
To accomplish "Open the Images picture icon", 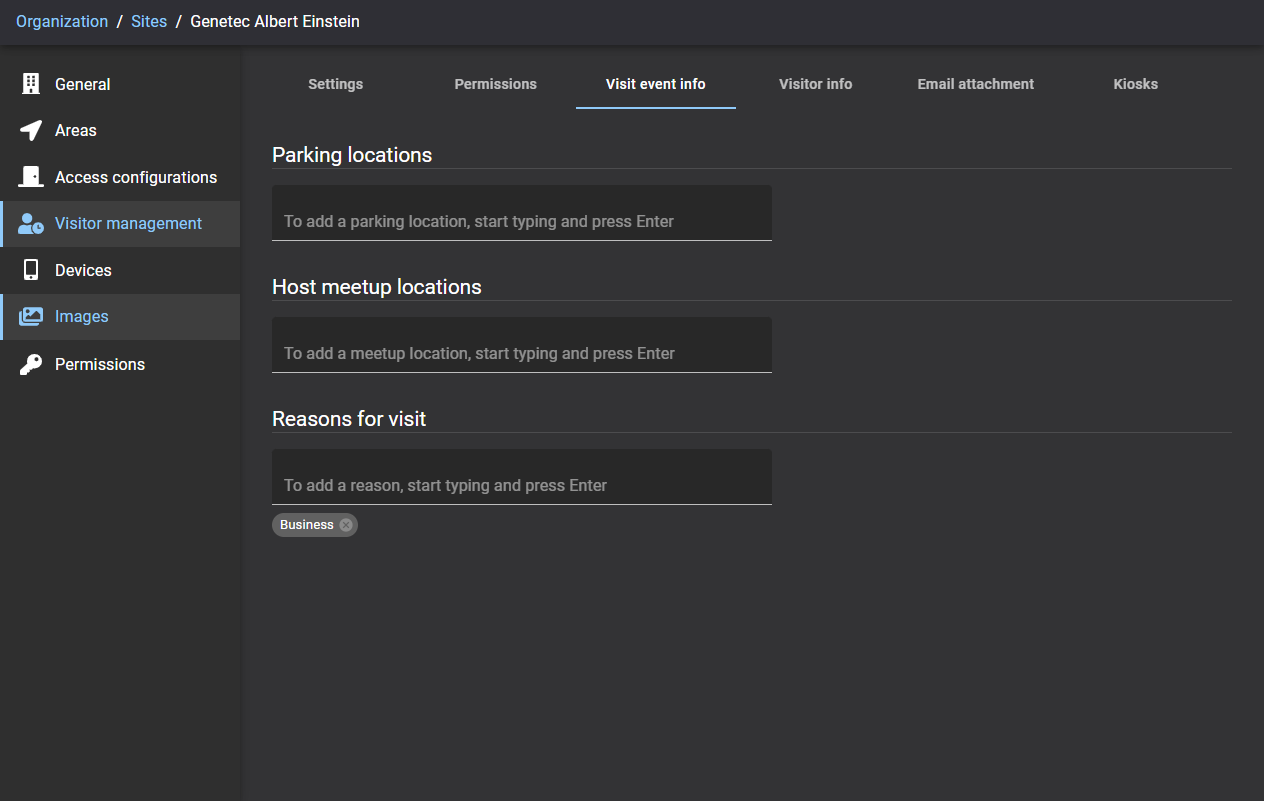I will (x=30, y=316).
